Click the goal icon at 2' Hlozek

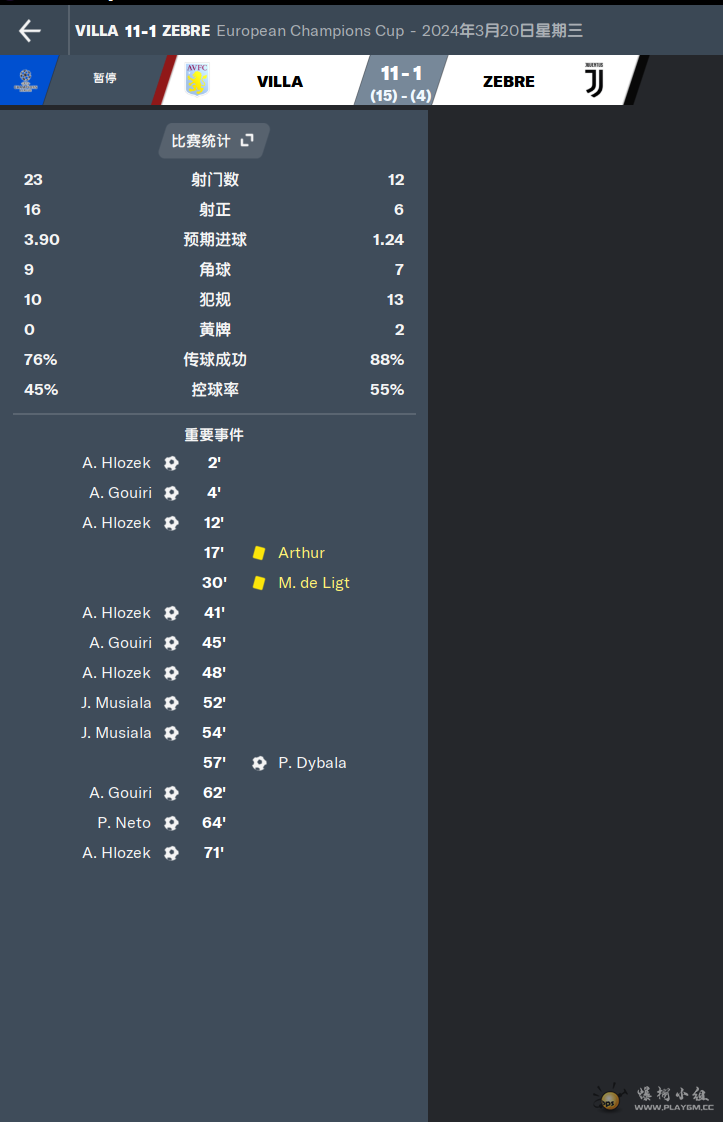(x=171, y=463)
